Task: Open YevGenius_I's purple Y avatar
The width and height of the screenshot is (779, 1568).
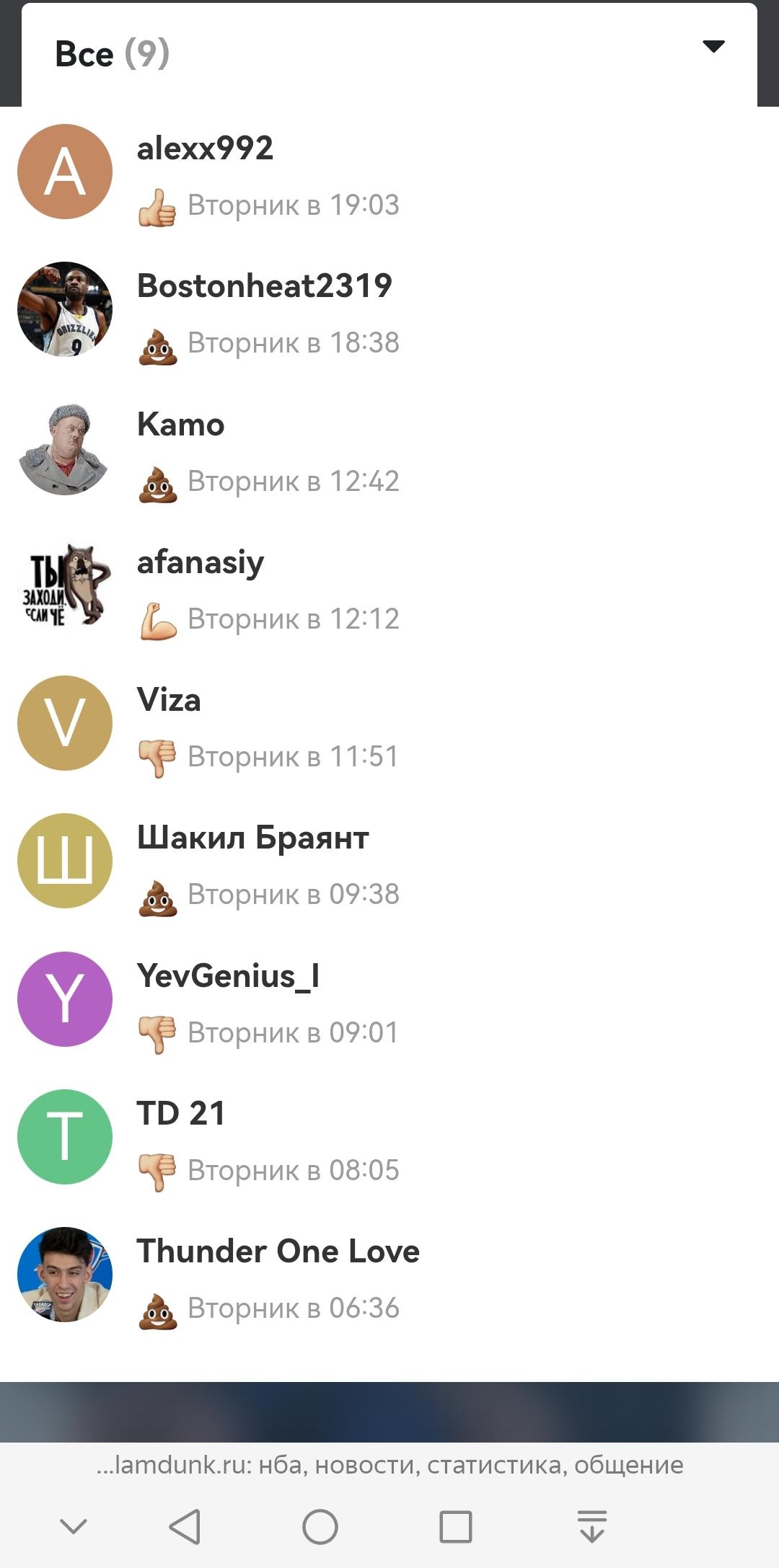Action: pyautogui.click(x=65, y=999)
